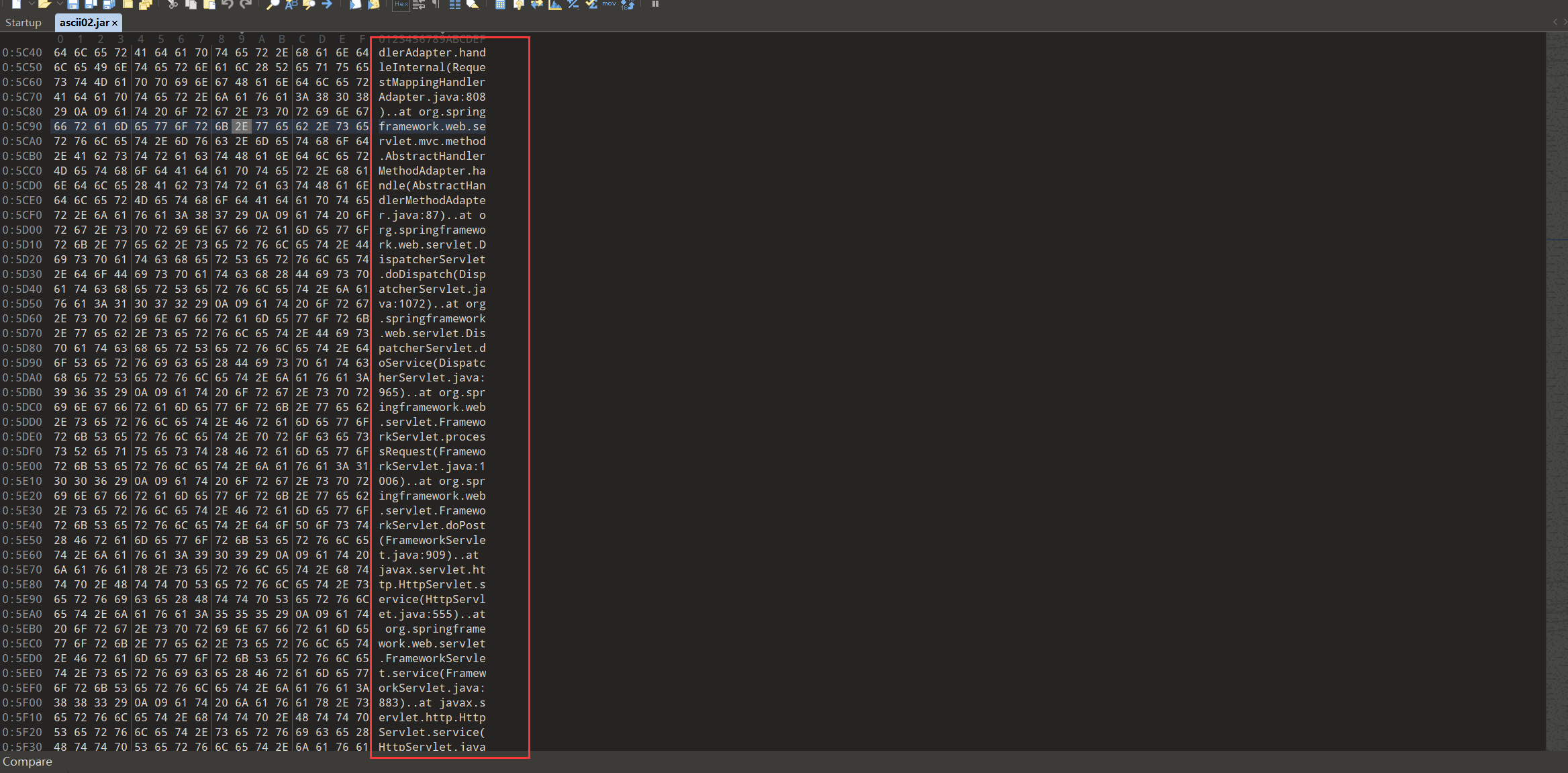Open the Calculator tool
Screen dimensions: 1568x773
500,4
